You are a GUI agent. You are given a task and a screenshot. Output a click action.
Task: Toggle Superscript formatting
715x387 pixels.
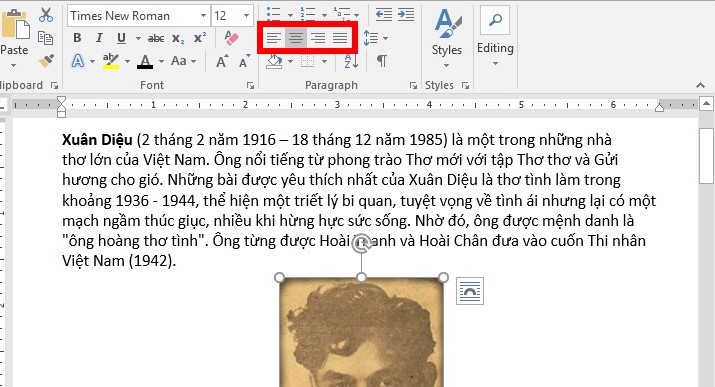[200, 38]
